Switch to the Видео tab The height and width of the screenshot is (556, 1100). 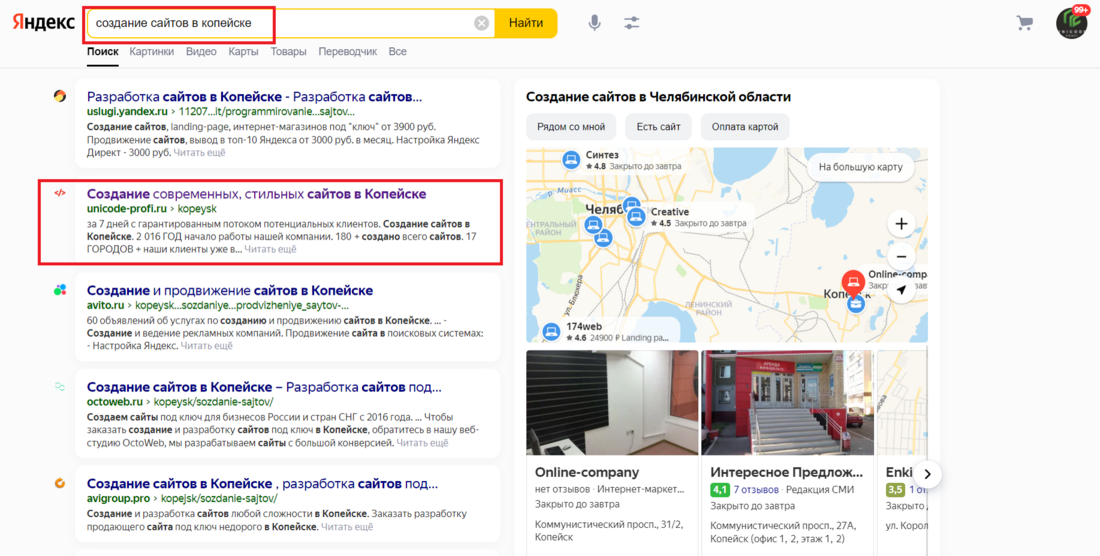(201, 52)
